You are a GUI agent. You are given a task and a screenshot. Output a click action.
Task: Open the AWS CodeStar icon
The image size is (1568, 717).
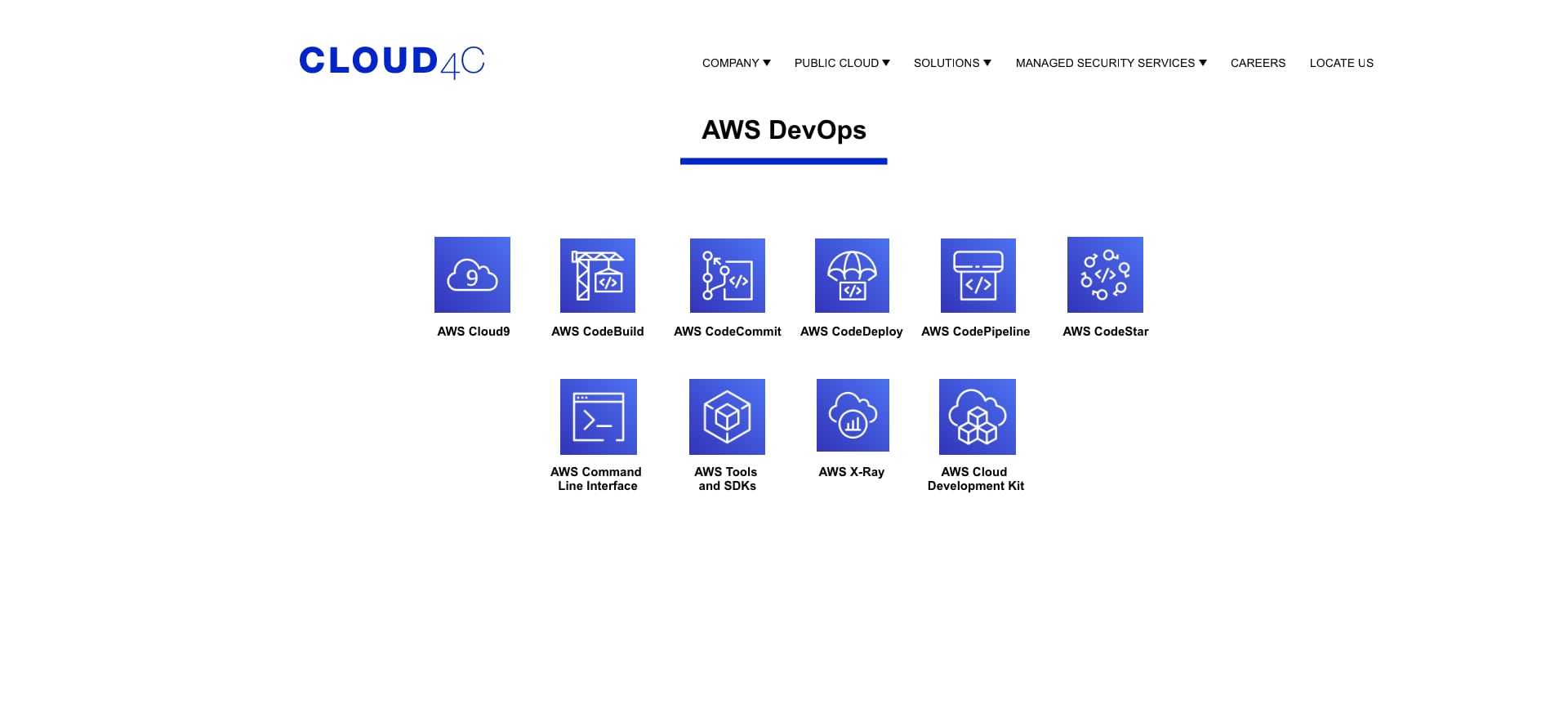click(x=1105, y=274)
